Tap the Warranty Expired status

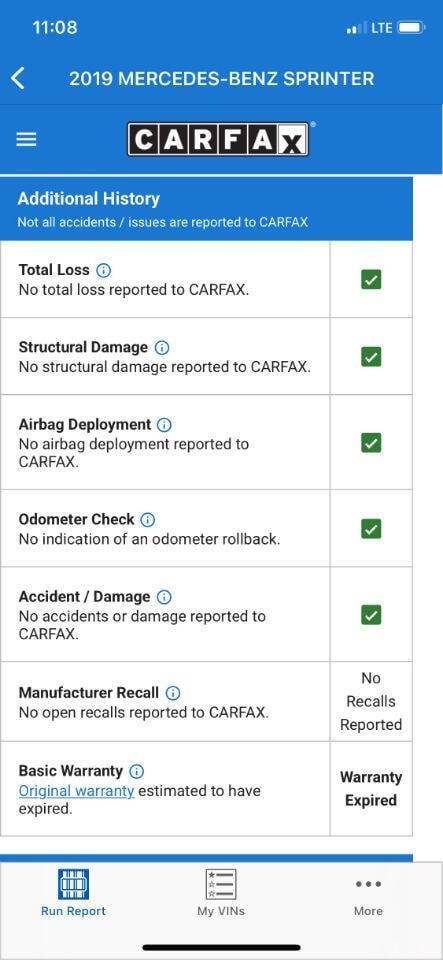(371, 789)
